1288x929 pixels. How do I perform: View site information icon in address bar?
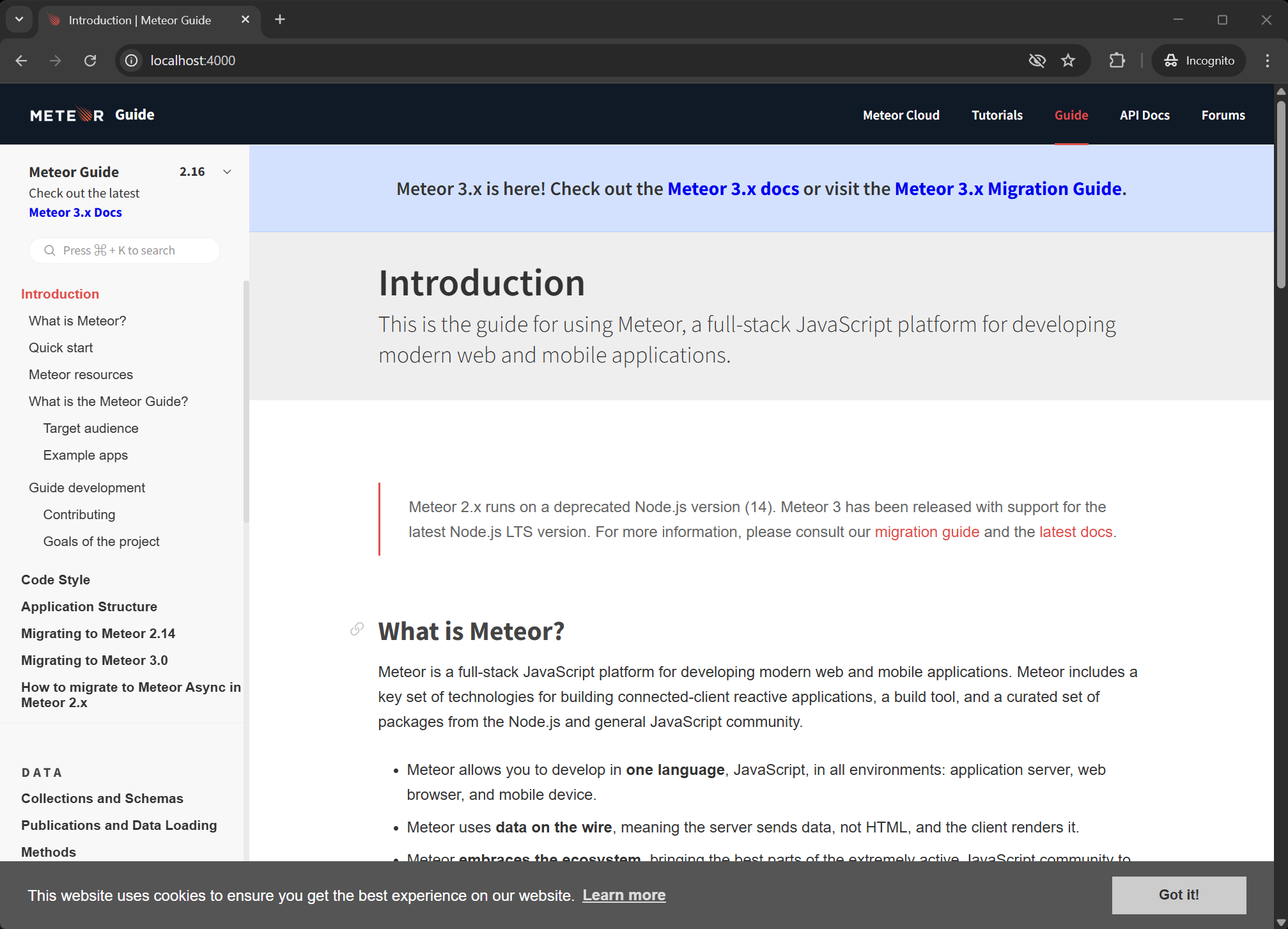coord(131,61)
